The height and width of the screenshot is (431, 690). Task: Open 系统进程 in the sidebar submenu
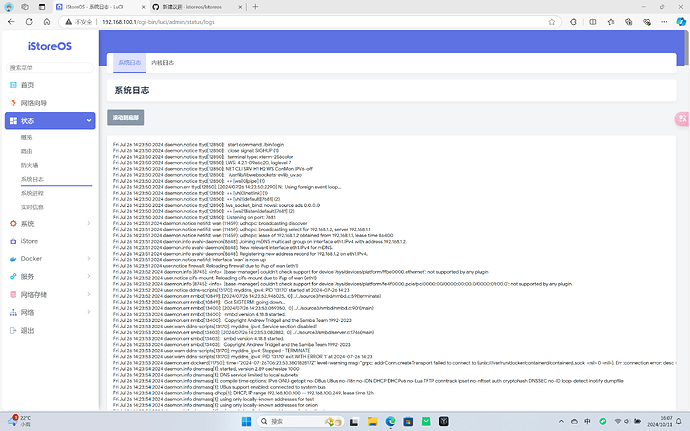coord(33,192)
